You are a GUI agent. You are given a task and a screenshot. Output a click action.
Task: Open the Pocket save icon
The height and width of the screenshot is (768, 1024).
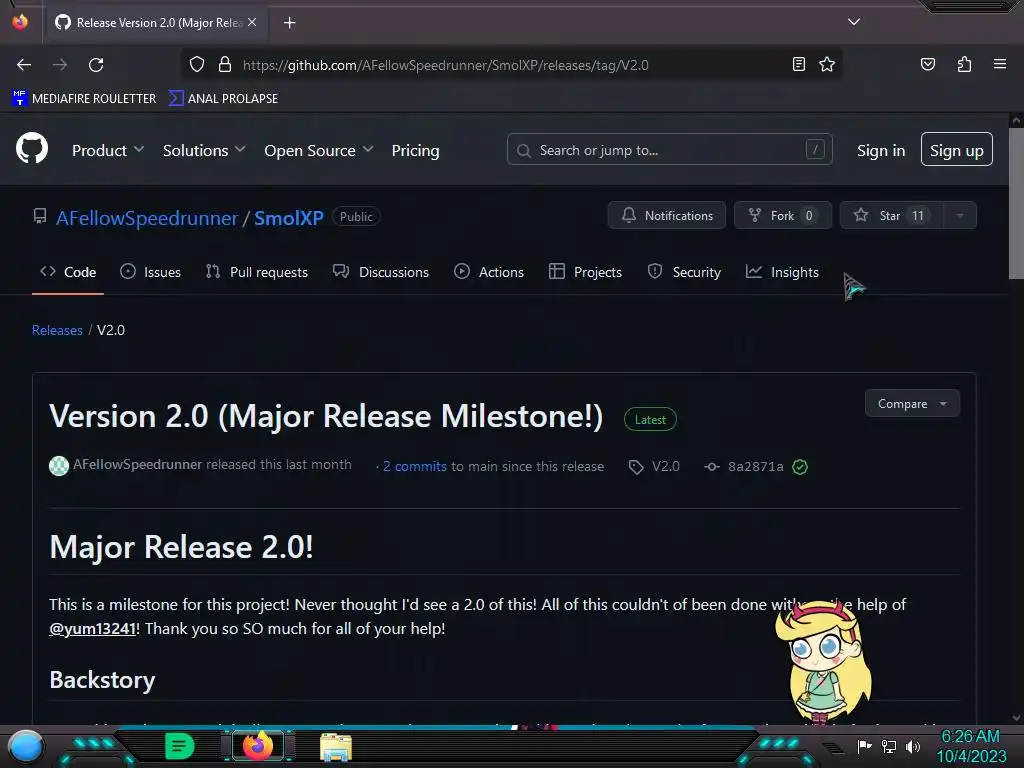click(927, 64)
